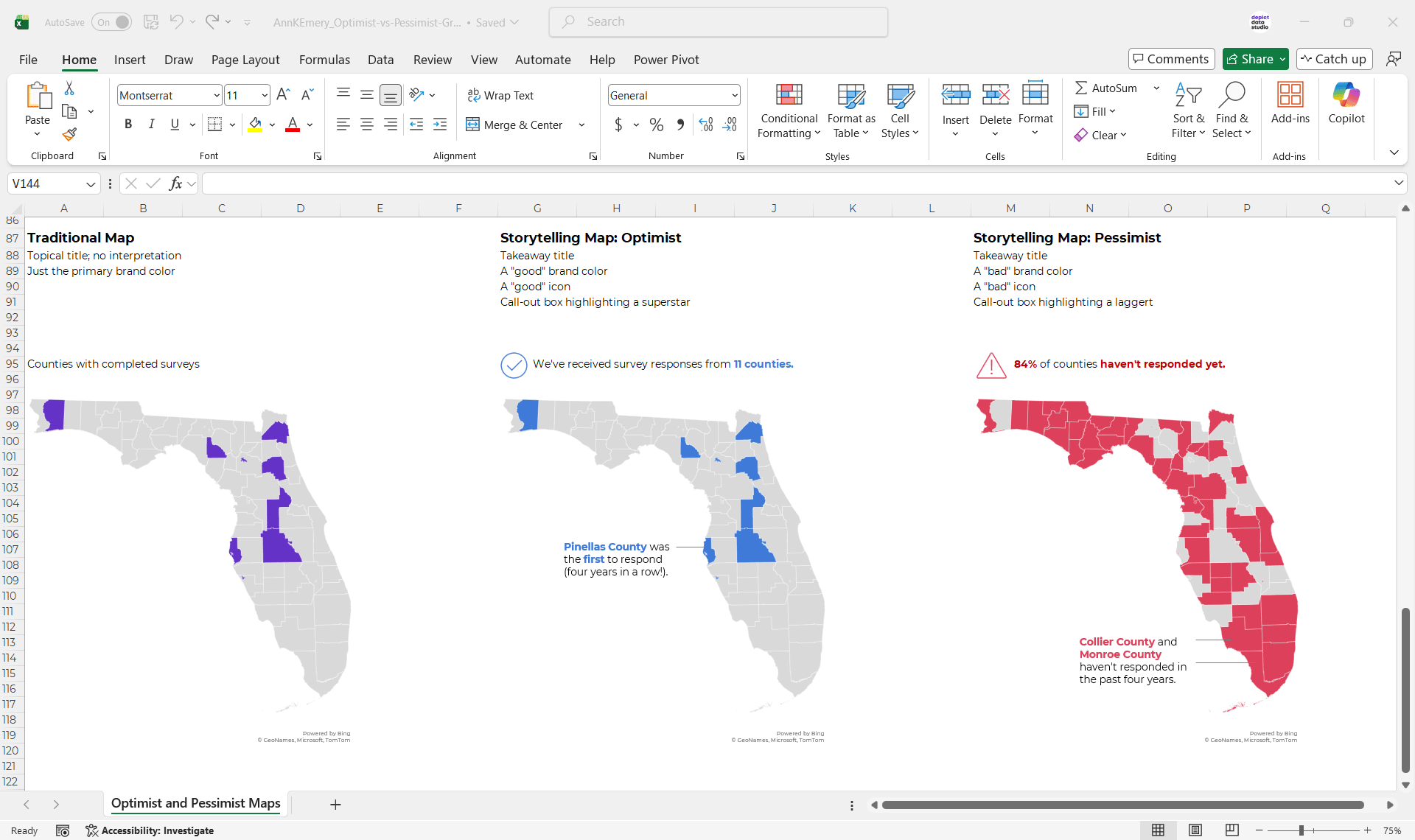Click the Comments button

coord(1171,59)
